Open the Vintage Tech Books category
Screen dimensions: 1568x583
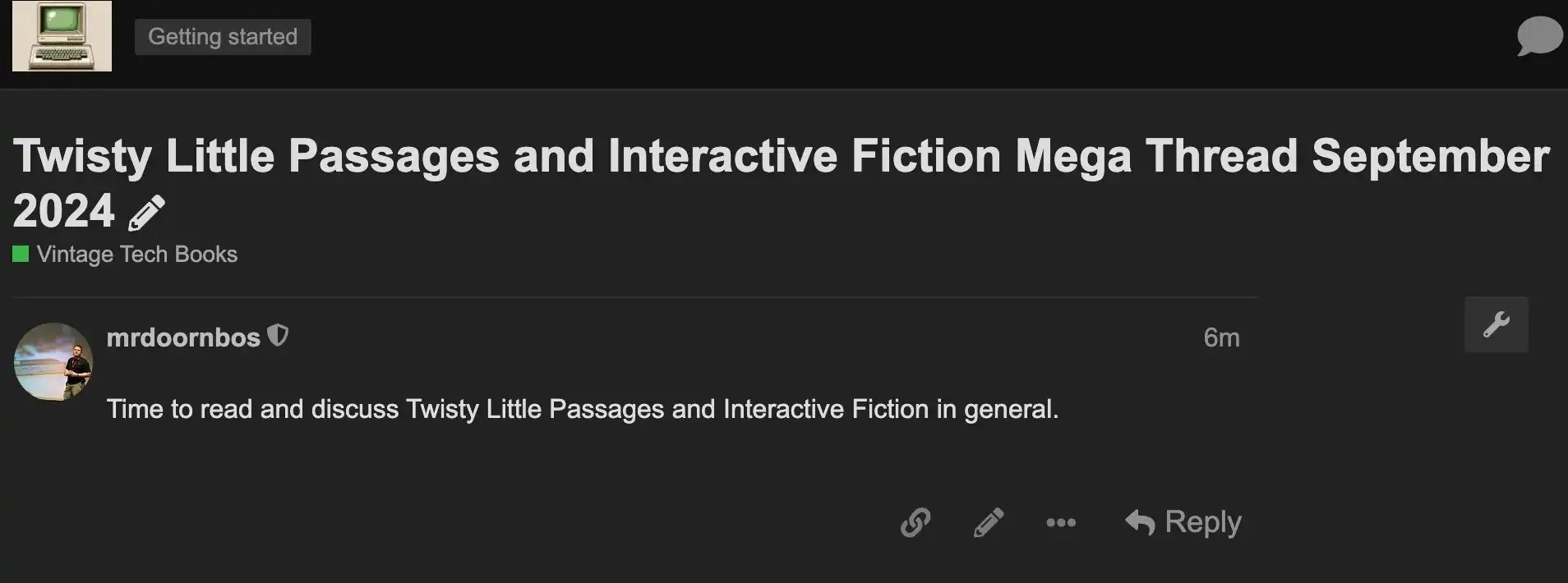(136, 255)
